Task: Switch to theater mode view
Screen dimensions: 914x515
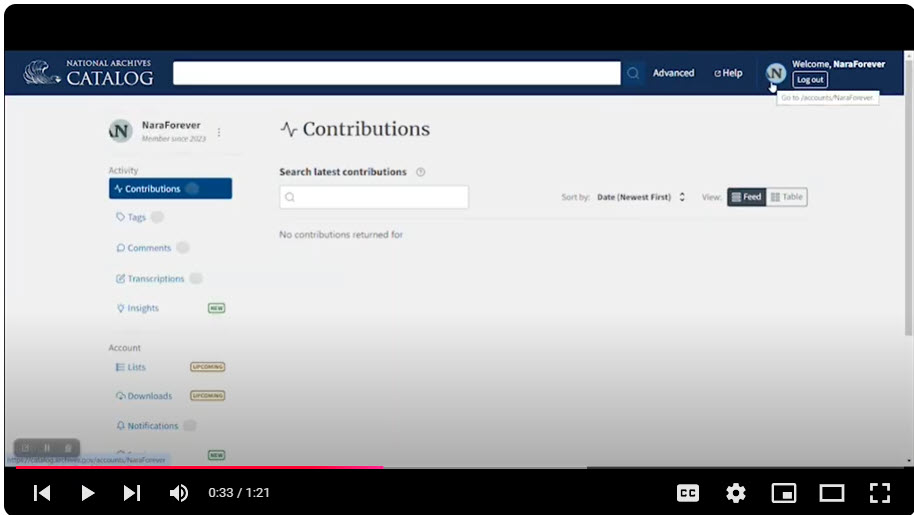Action: (x=831, y=493)
